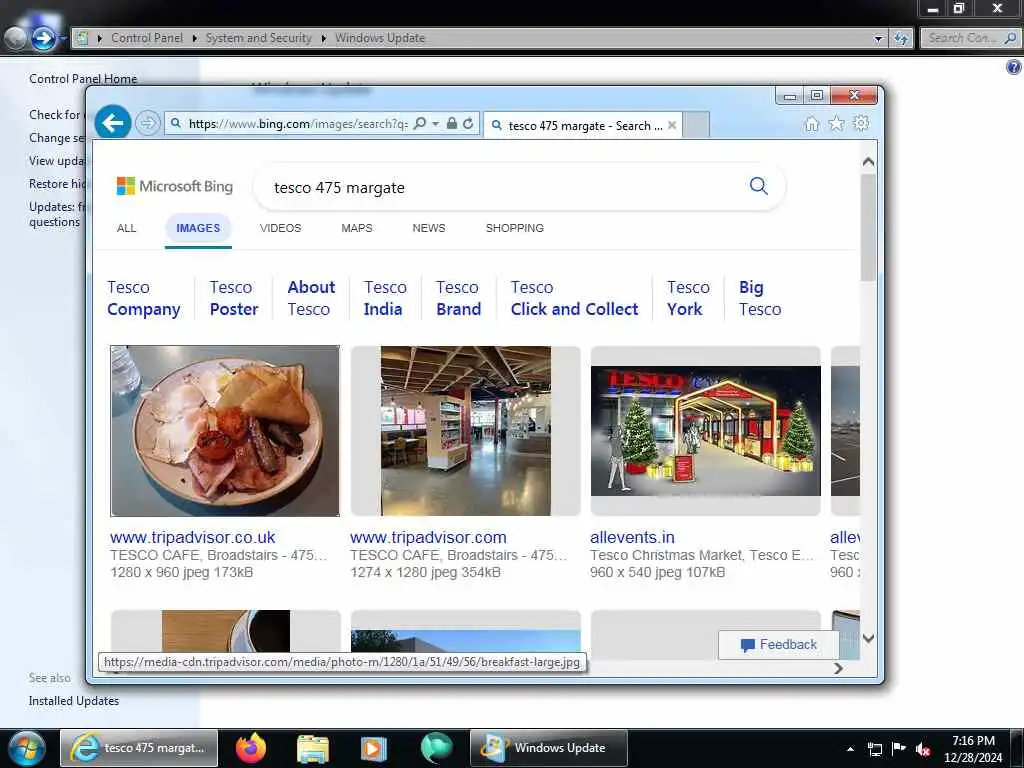1024x768 pixels.
Task: Expand the Control Panel address bar dropdown
Action: pyautogui.click(x=878, y=39)
